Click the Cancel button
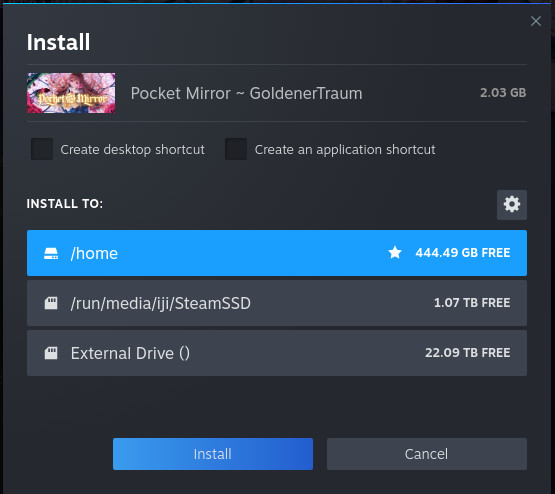This screenshot has width=555, height=494. [x=427, y=454]
